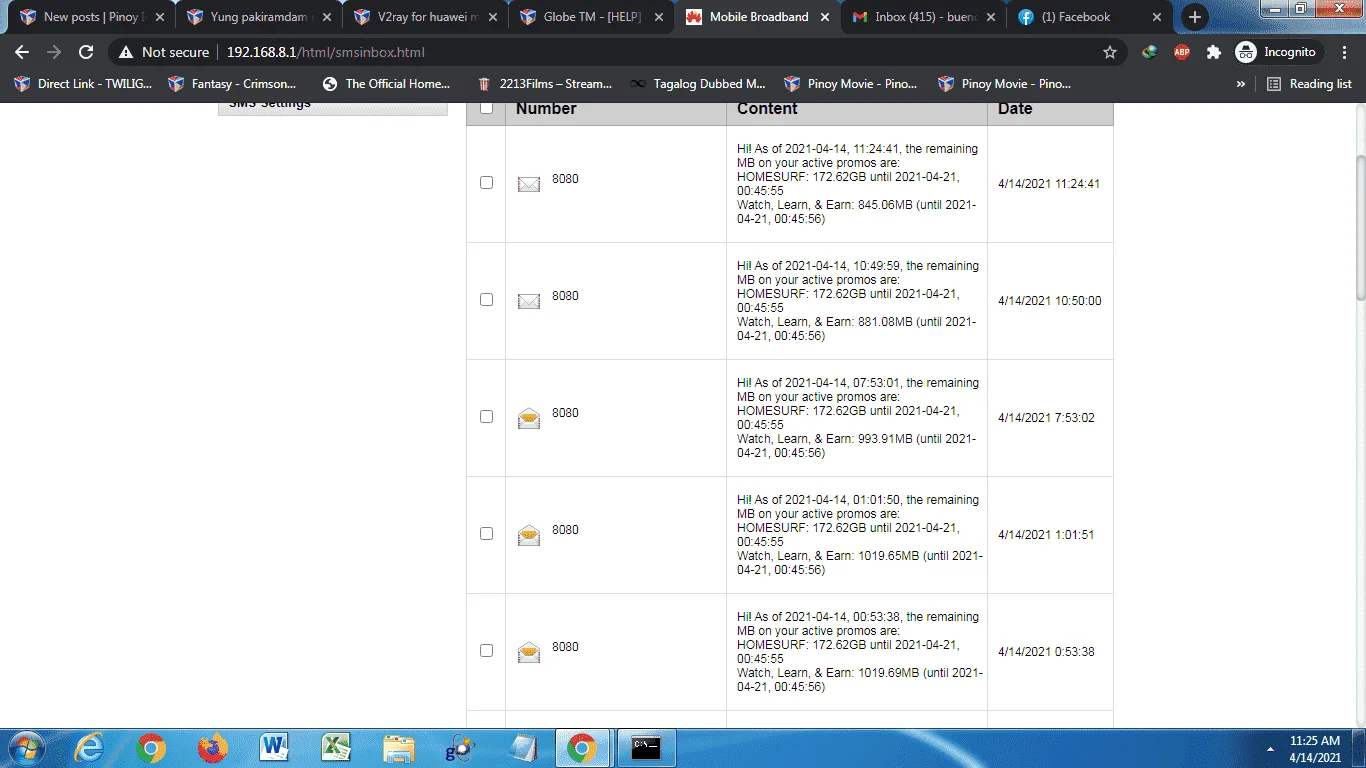Click the message mentioning 993.91MB remaining
This screenshot has width=1366, height=768.
click(857, 418)
